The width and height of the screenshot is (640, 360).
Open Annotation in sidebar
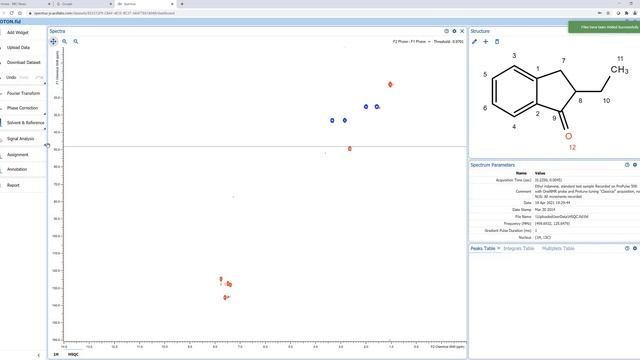(x=17, y=169)
